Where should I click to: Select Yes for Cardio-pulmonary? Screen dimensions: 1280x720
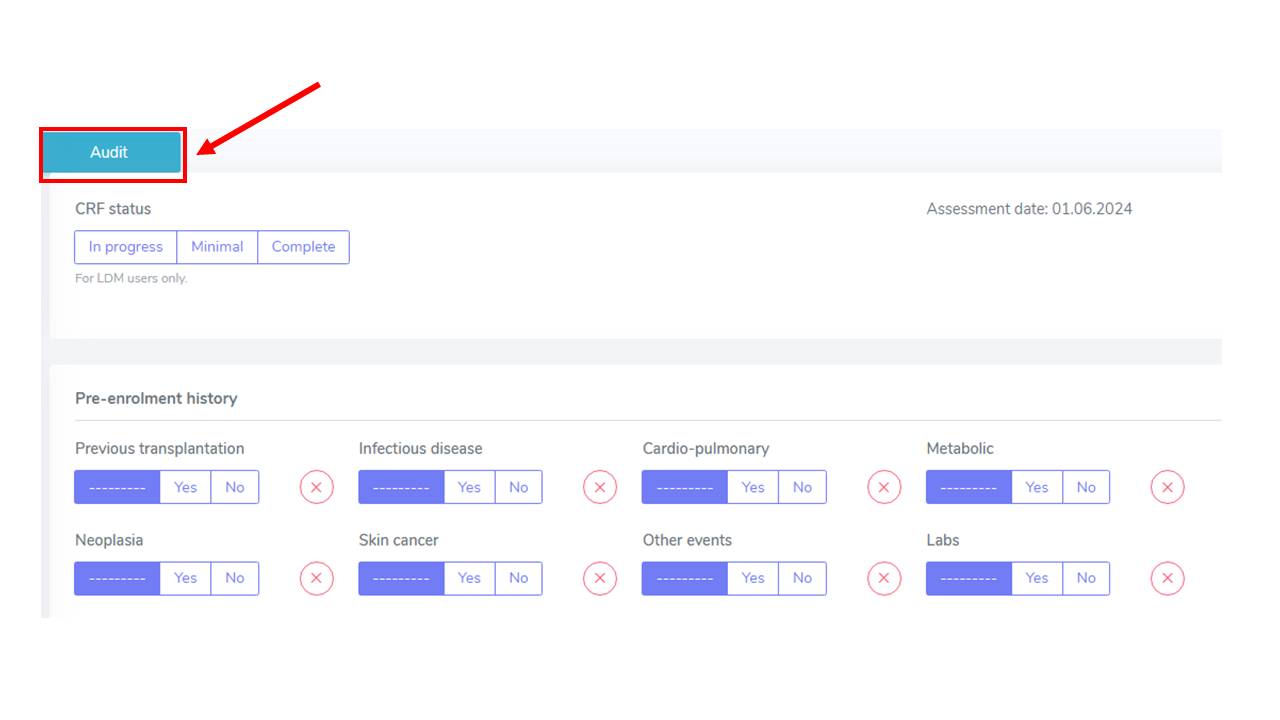coord(753,487)
